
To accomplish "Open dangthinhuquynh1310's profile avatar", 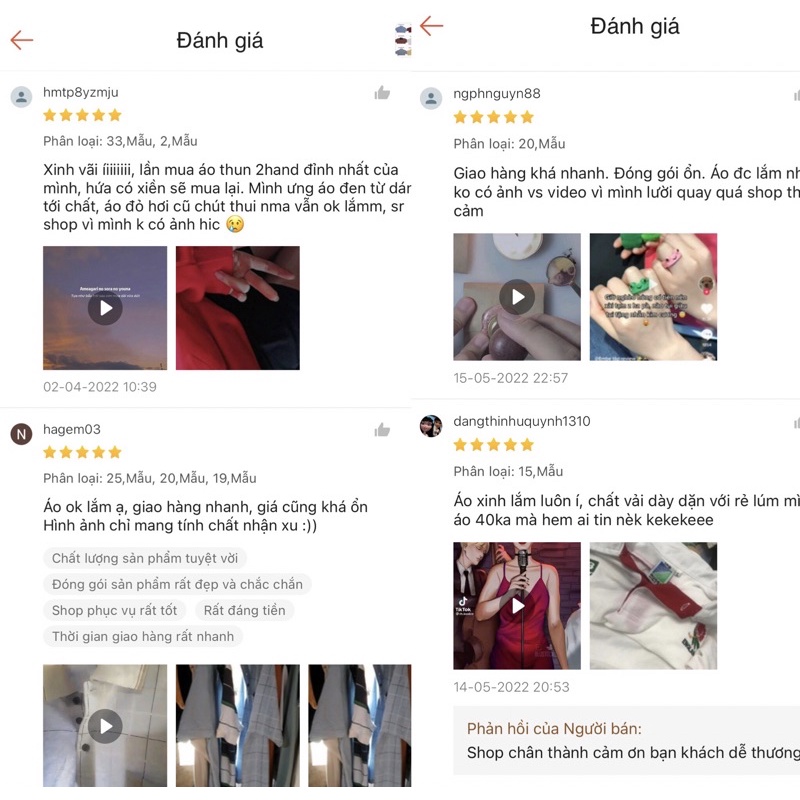I will coord(431,426).
